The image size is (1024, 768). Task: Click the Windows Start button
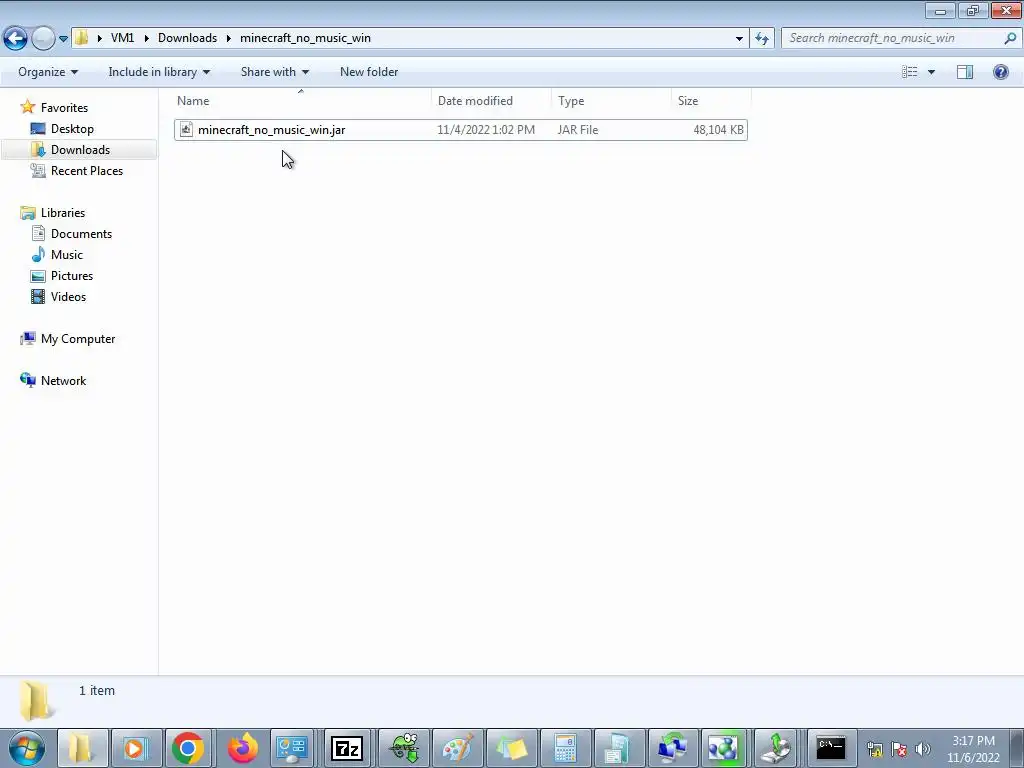point(27,748)
